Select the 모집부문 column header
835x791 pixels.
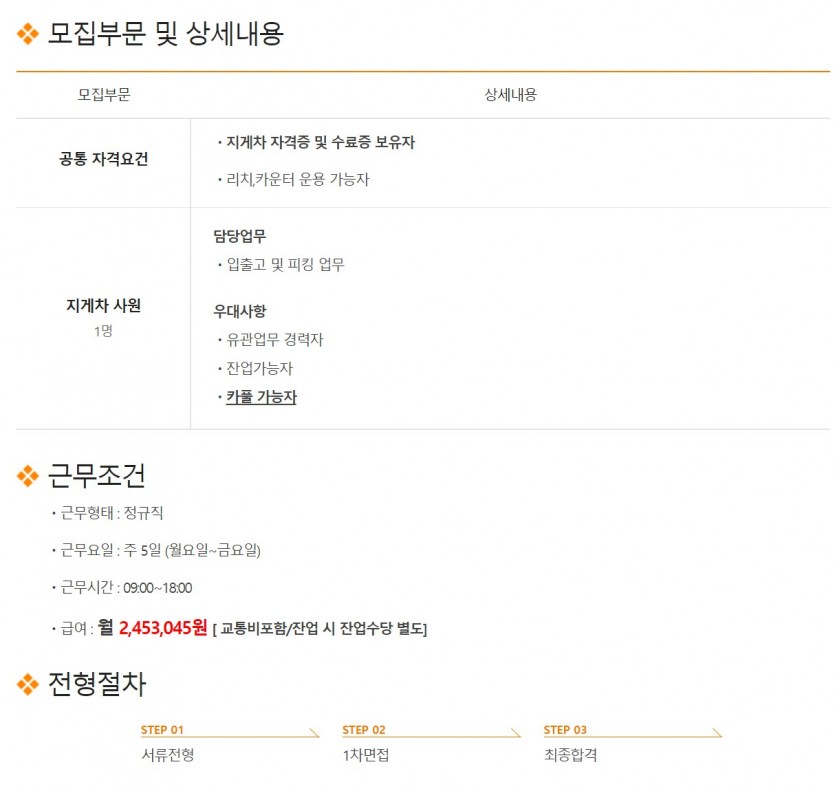tap(104, 95)
